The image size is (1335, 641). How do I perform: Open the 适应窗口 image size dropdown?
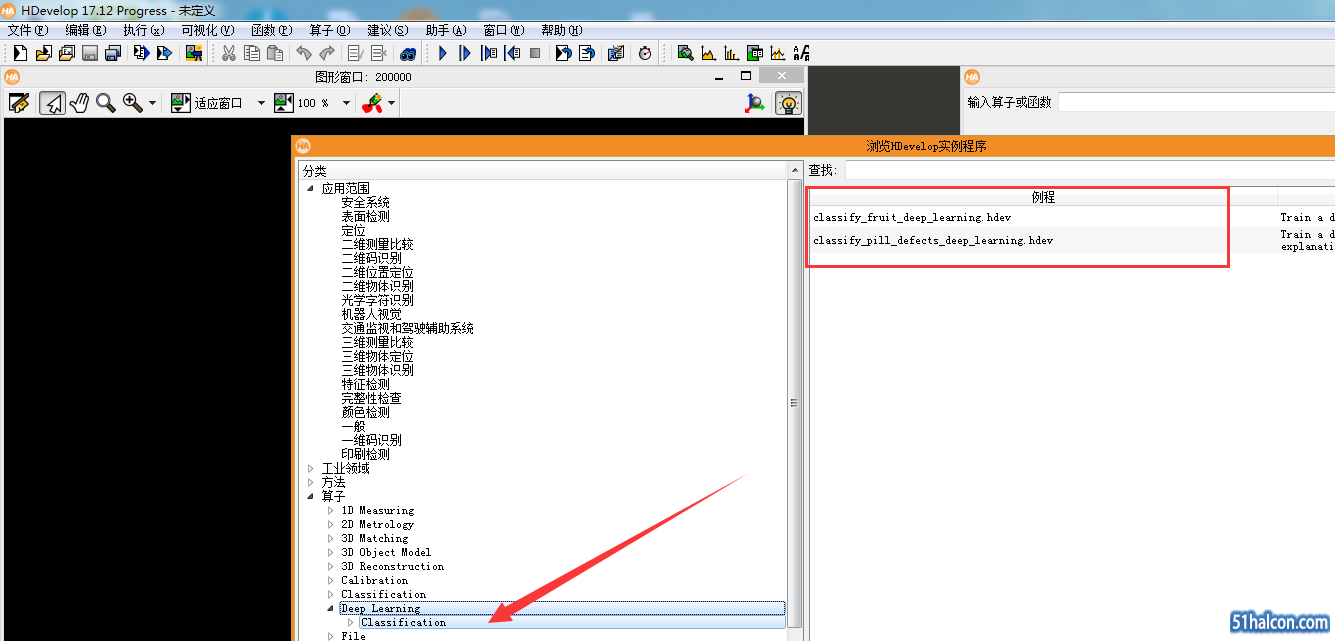(x=261, y=103)
